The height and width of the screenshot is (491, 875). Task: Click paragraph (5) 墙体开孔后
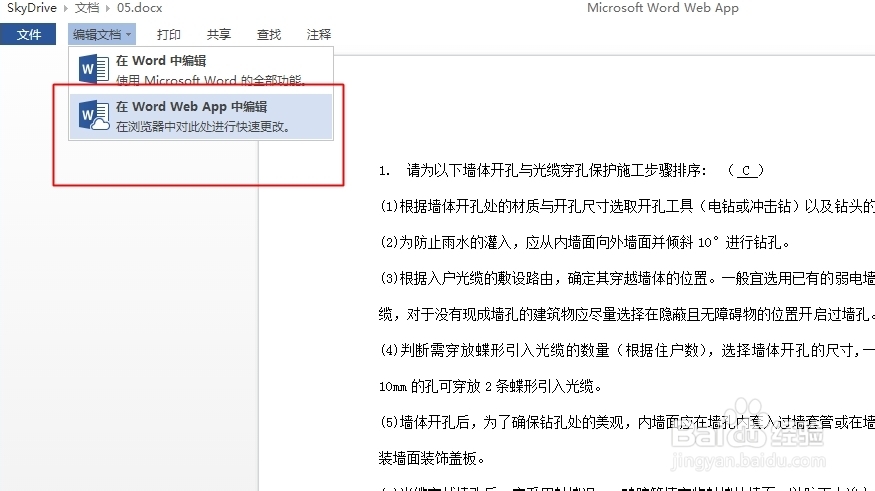[627, 422]
